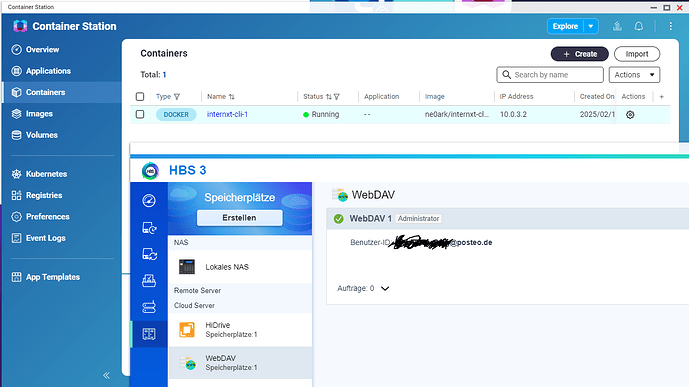Expand the Aufträge: 0 chevron

coord(385,289)
